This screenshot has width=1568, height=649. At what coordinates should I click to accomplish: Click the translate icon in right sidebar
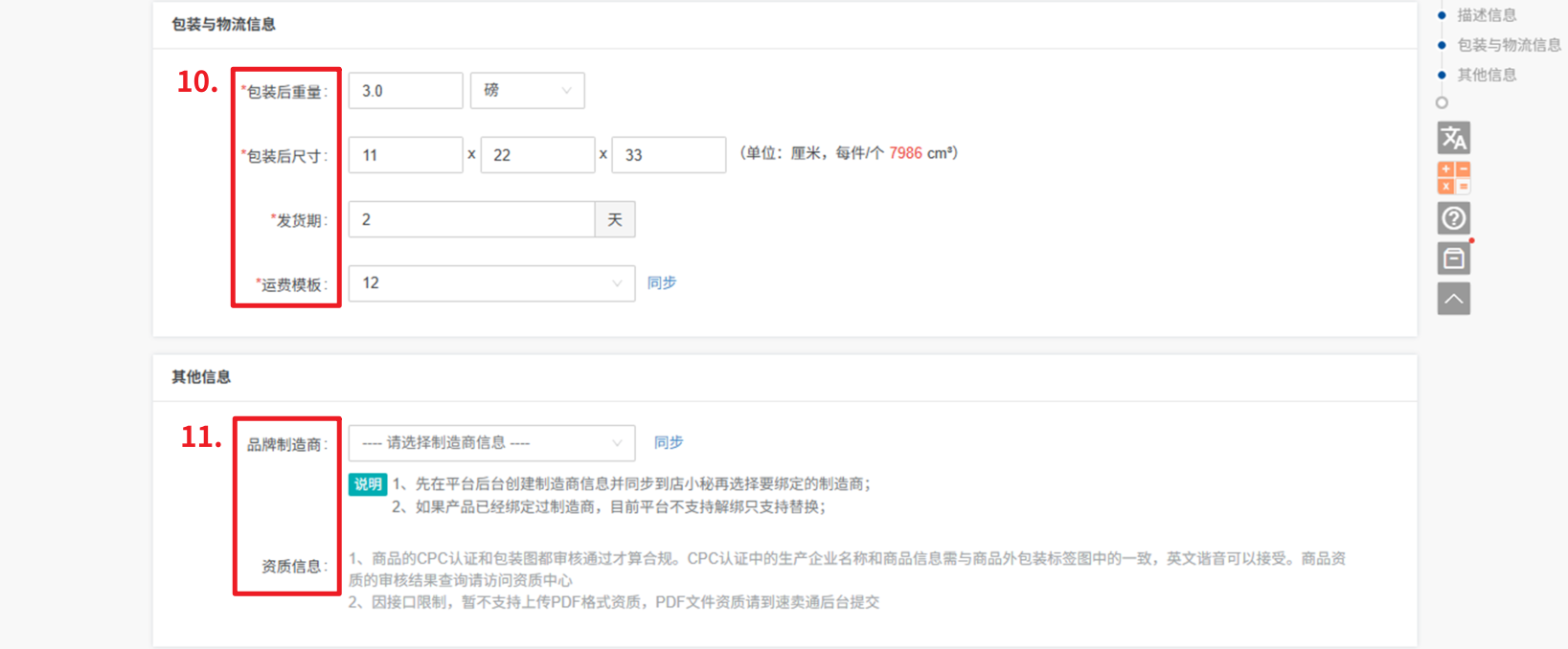pos(1453,138)
